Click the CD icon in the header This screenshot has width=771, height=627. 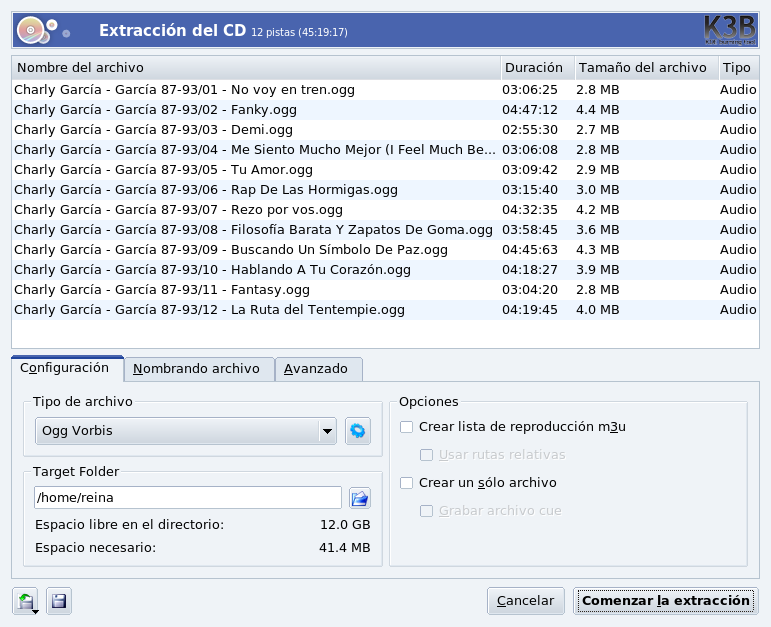[32, 31]
